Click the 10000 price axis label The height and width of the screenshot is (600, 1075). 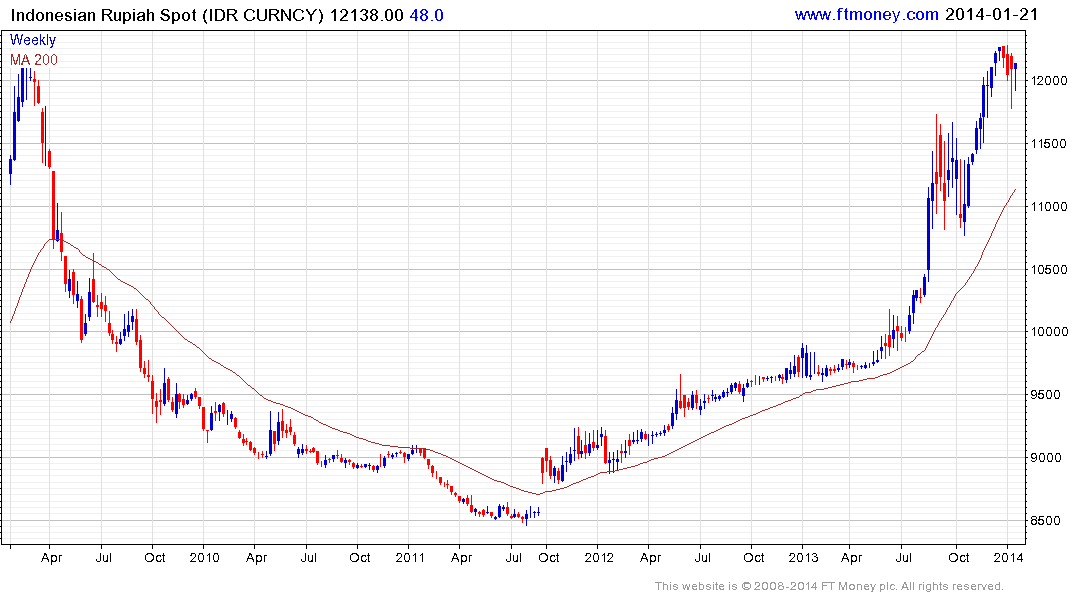point(1048,332)
